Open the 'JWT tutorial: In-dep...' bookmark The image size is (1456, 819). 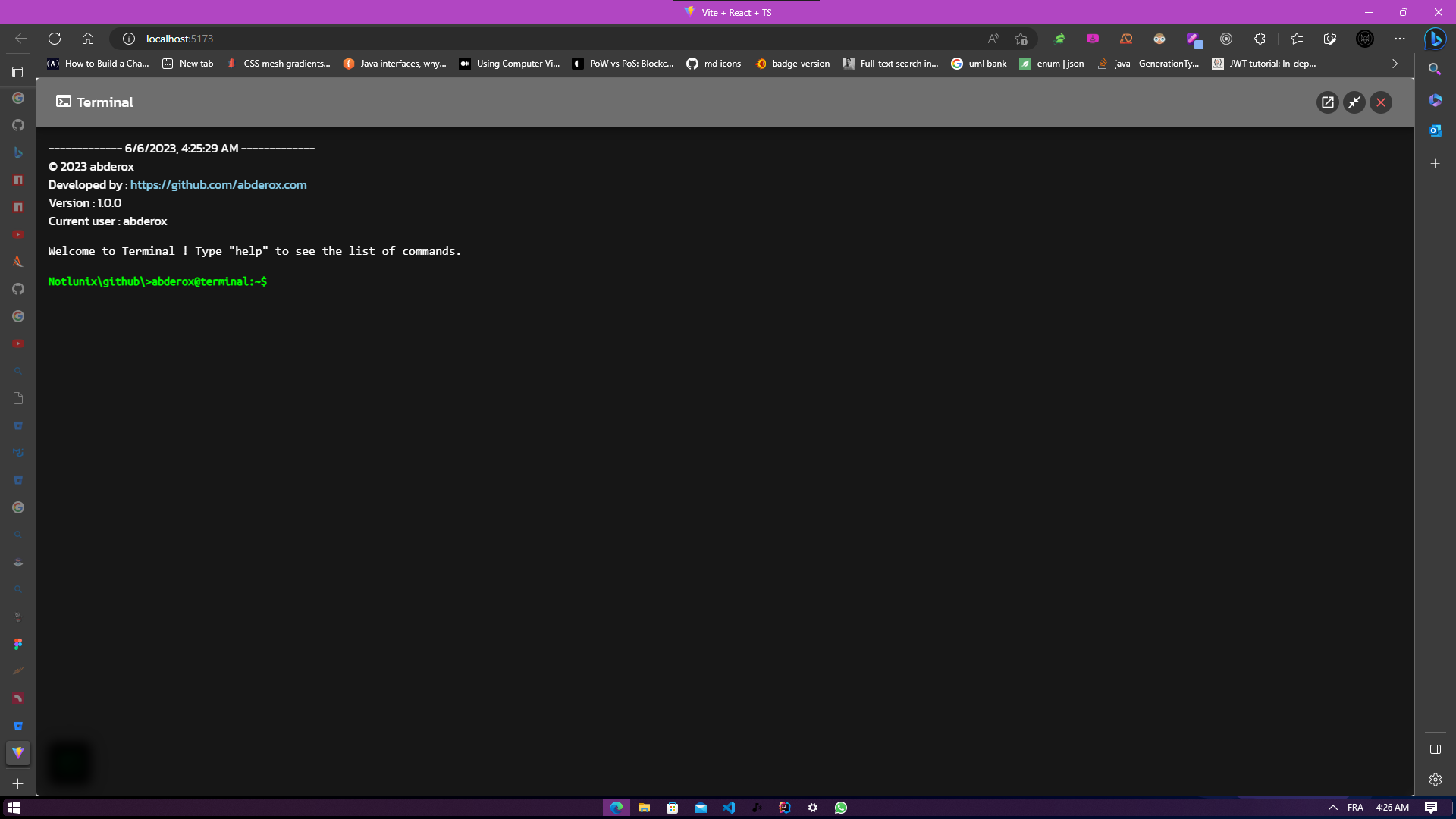point(1263,64)
